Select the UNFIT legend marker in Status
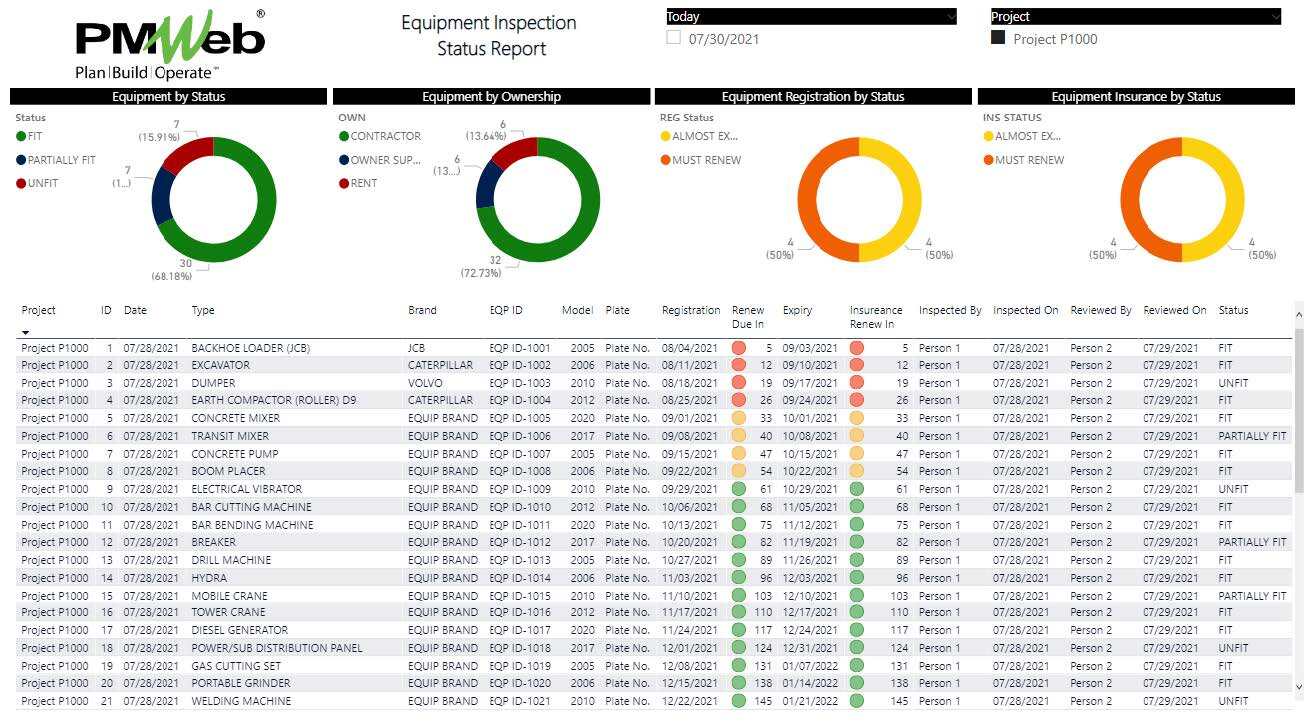 21,183
